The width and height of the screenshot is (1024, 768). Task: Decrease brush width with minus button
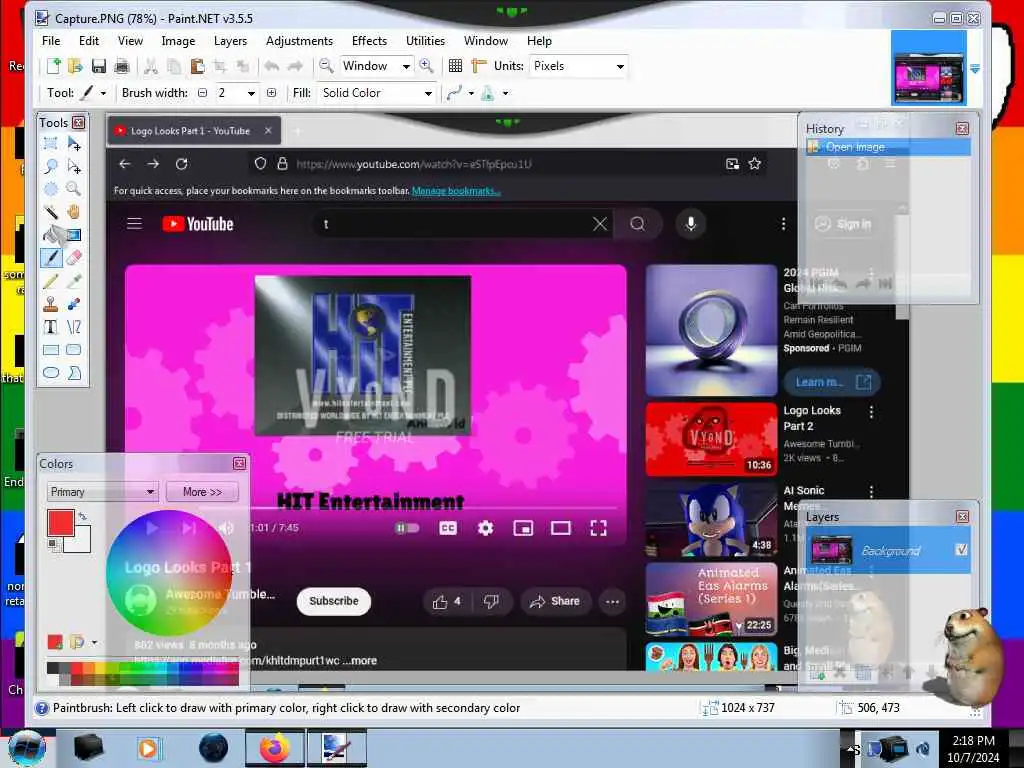202,93
